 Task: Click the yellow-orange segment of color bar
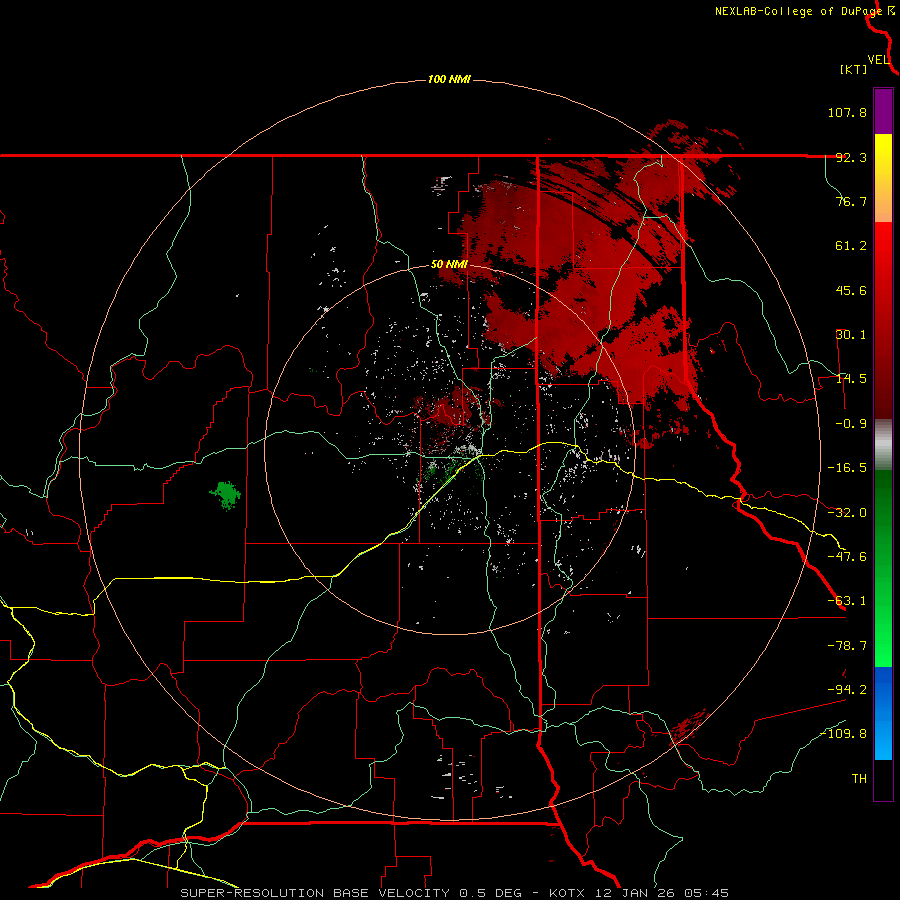pyautogui.click(x=883, y=178)
